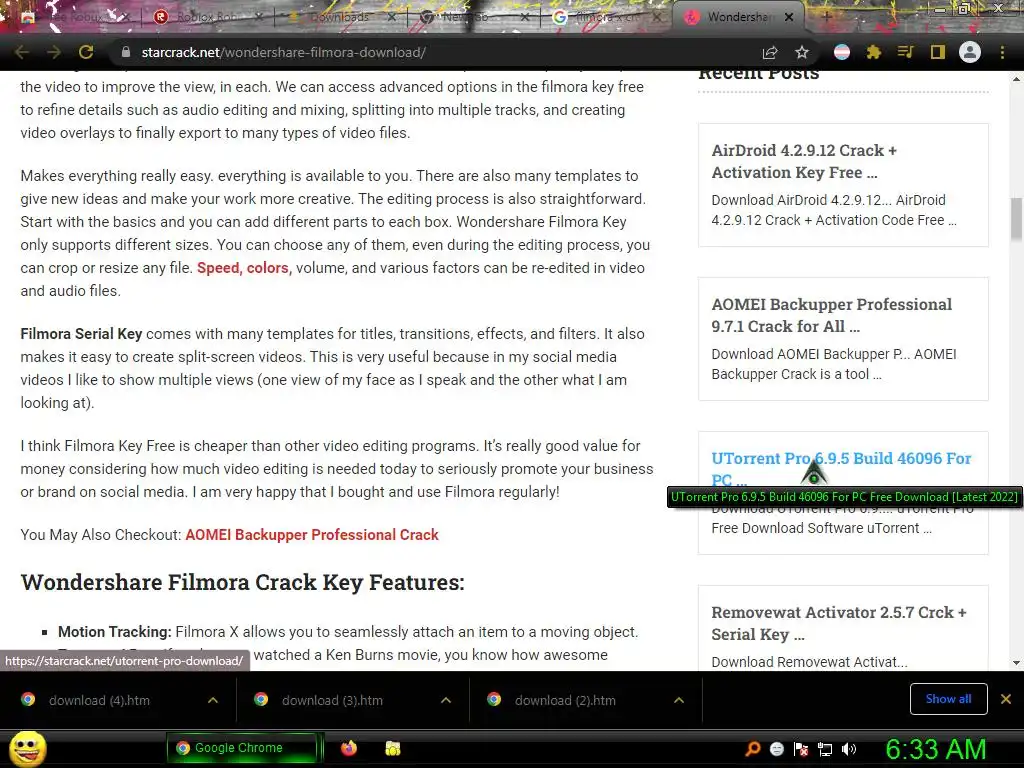The height and width of the screenshot is (768, 1024).
Task: Click Show all downloads button
Action: coord(948,699)
